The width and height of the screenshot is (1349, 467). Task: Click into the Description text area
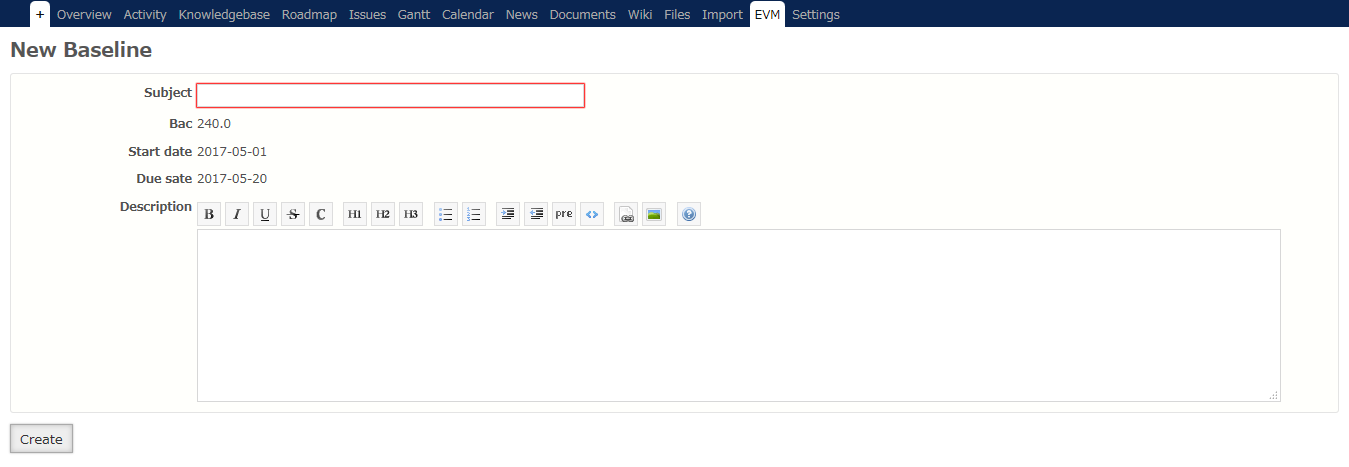coord(738,315)
